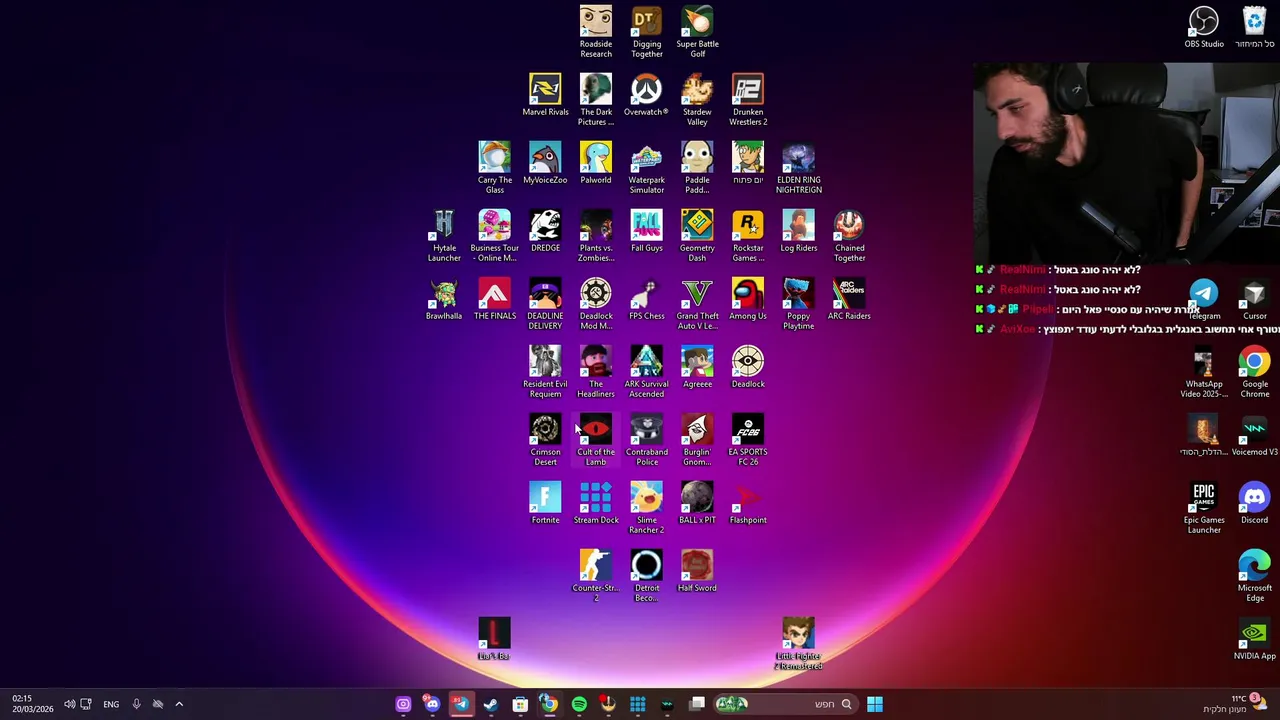1280x720 pixels.
Task: Open the Super Battle Golf shortcut
Action: (x=697, y=32)
